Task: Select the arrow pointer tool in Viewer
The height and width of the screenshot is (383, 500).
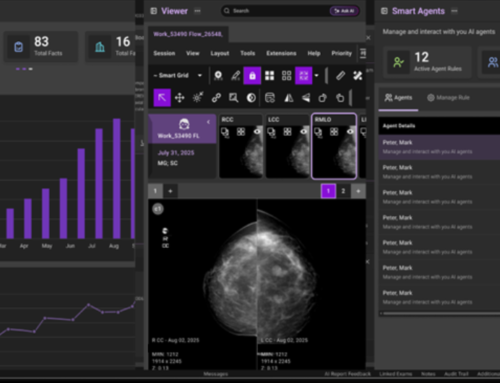Action: (x=162, y=98)
